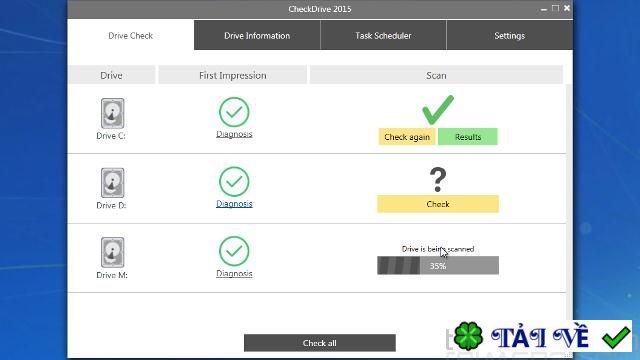Select the Drive D: hard disk icon
The image size is (640, 360).
pyautogui.click(x=112, y=183)
